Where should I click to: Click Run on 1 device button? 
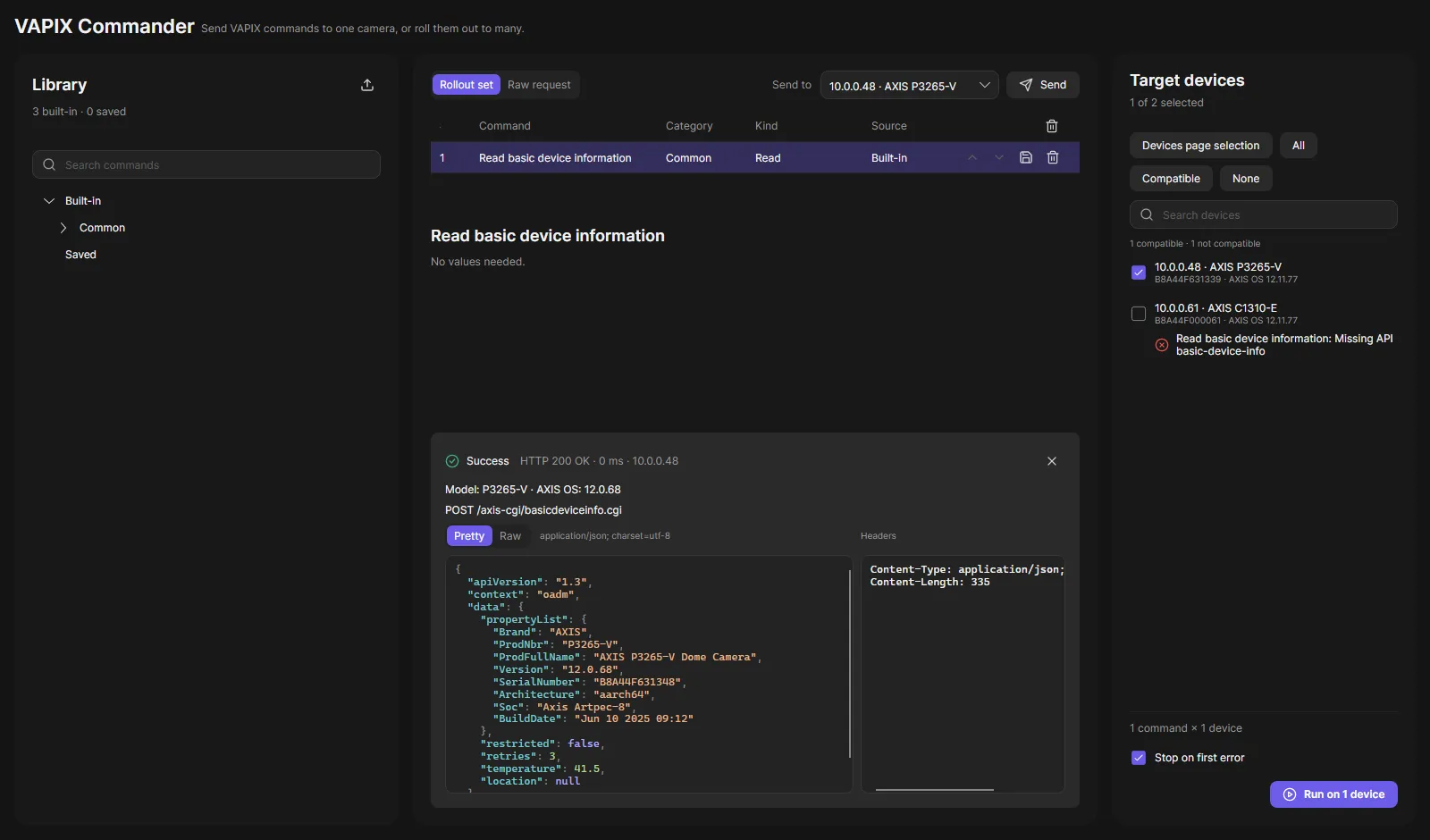tap(1333, 794)
